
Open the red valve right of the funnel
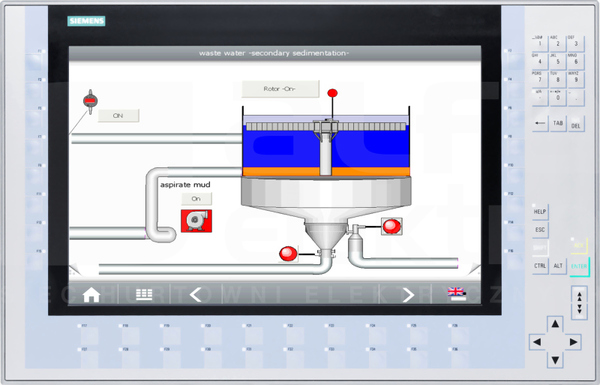[391, 226]
